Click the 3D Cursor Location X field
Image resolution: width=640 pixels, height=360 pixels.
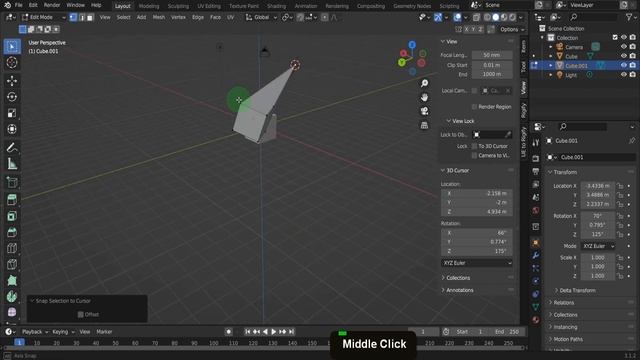(x=477, y=193)
